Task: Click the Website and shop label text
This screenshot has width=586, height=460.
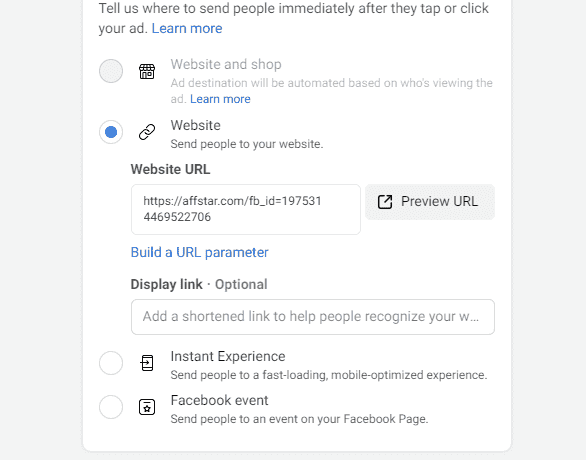Action: coord(226,64)
